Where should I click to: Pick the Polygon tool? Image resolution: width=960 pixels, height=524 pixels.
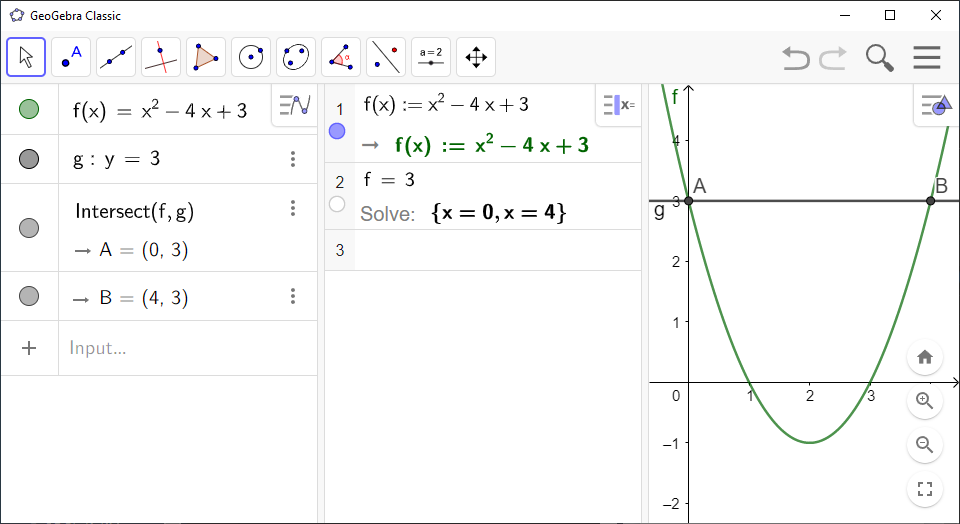(206, 57)
